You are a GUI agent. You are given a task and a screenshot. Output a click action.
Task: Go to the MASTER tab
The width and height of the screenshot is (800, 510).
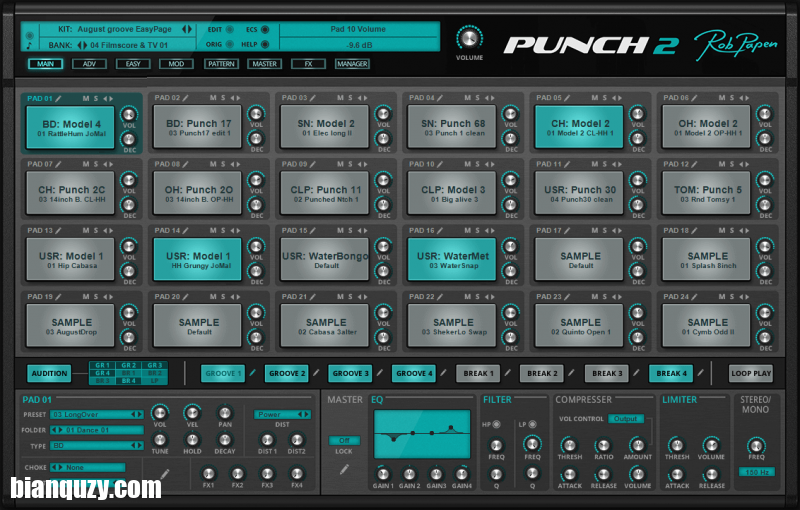(x=264, y=64)
